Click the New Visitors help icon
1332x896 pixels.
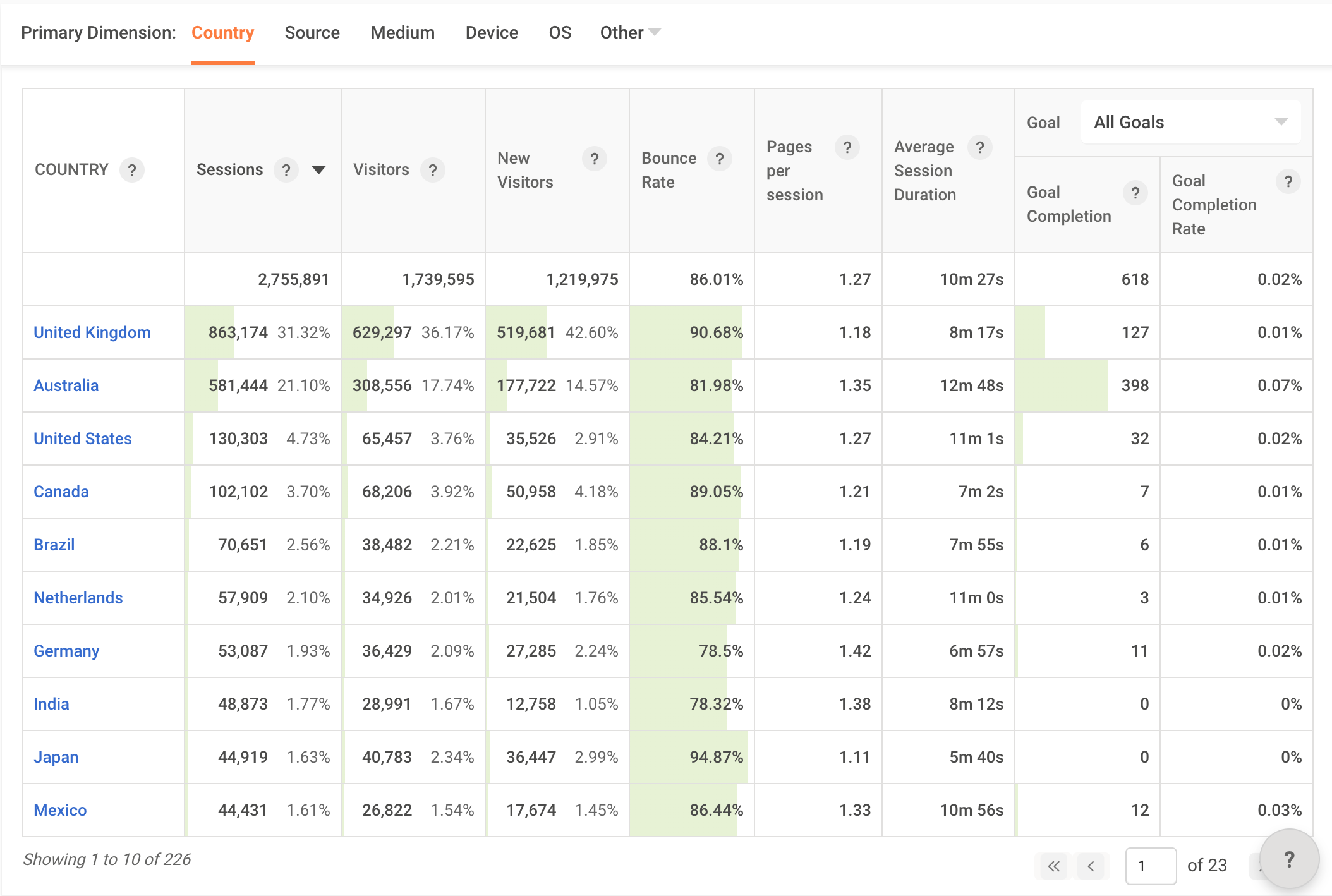[594, 159]
